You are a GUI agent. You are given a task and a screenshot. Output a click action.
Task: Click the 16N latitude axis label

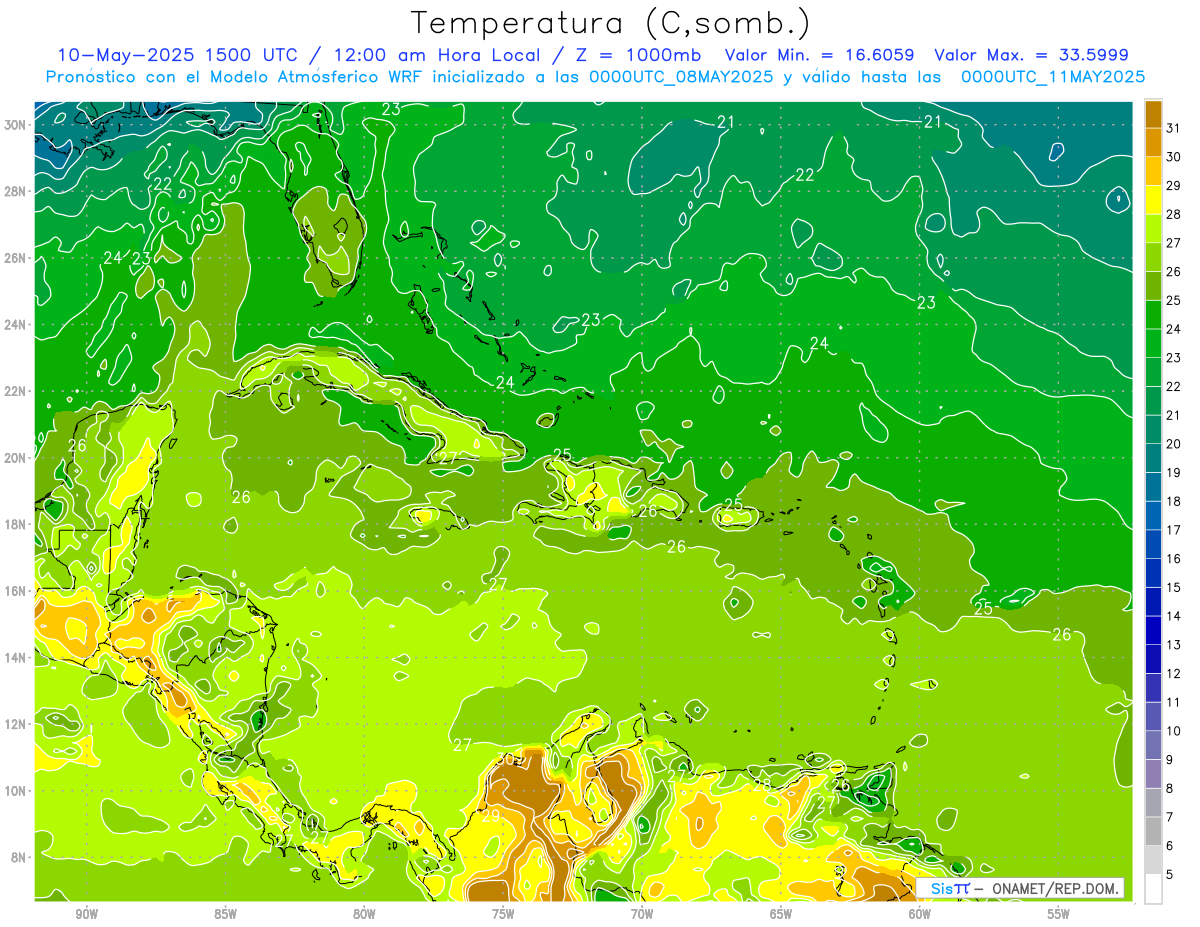pyautogui.click(x=15, y=591)
